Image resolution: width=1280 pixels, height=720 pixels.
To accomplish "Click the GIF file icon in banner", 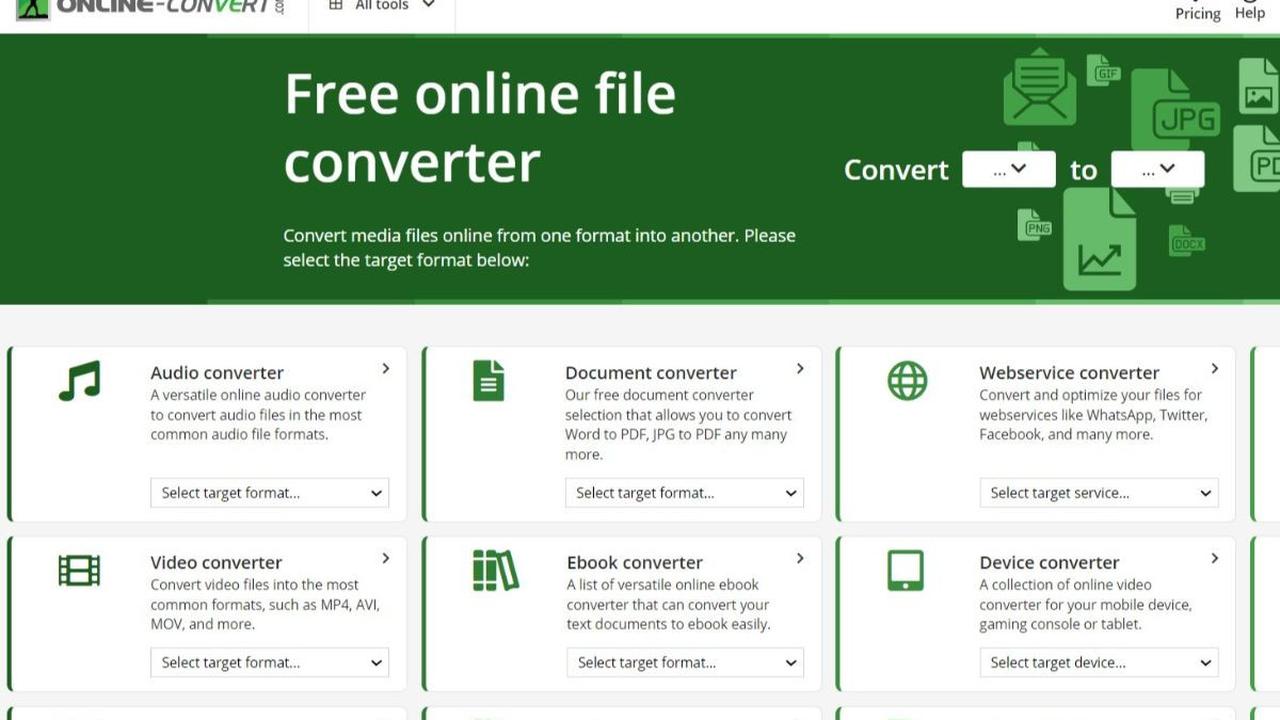I will (1104, 70).
